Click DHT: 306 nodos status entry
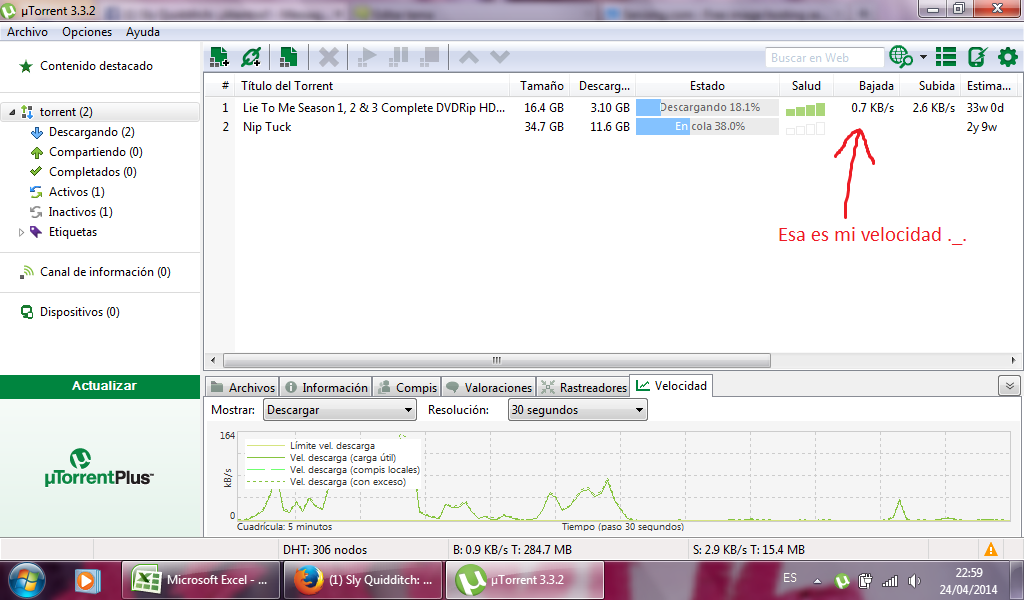 325,550
